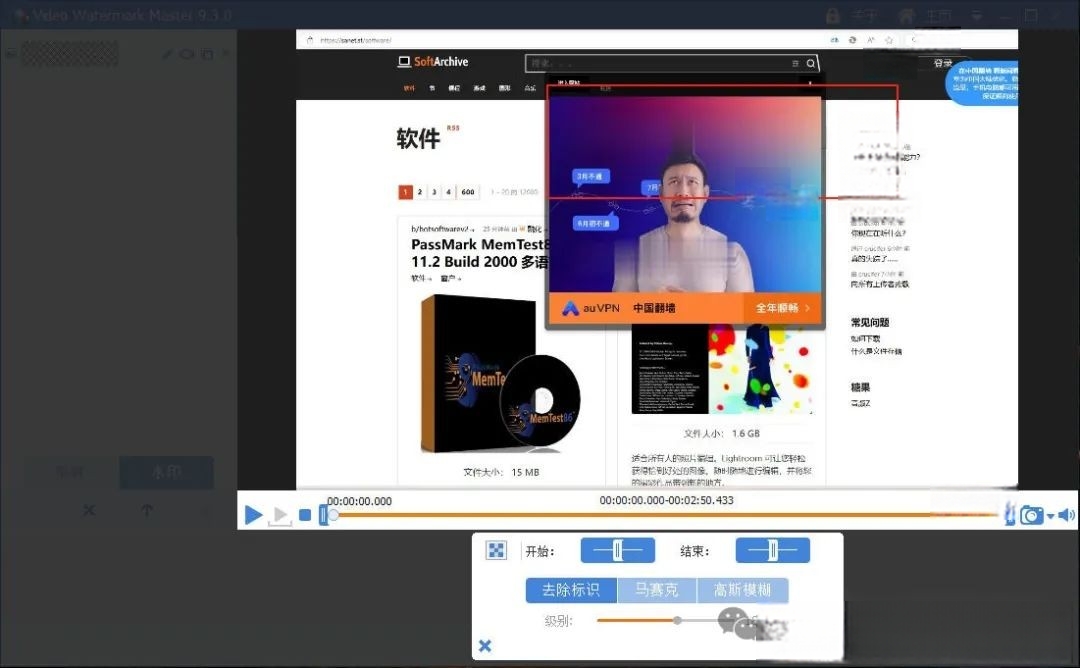This screenshot has width=1080, height=668.
Task: Click the 00:00:00.000-00:02:50.433 range label
Action: [x=666, y=500]
